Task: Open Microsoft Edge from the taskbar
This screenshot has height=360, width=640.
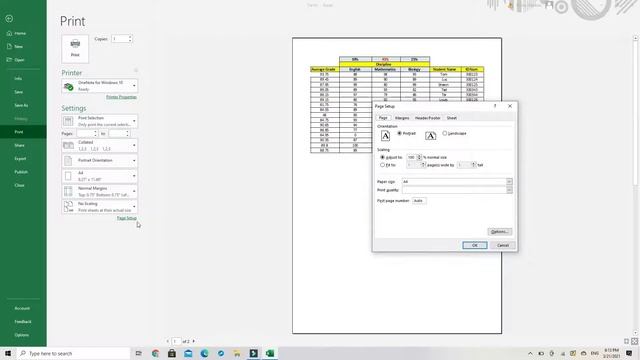Action: 204,353
